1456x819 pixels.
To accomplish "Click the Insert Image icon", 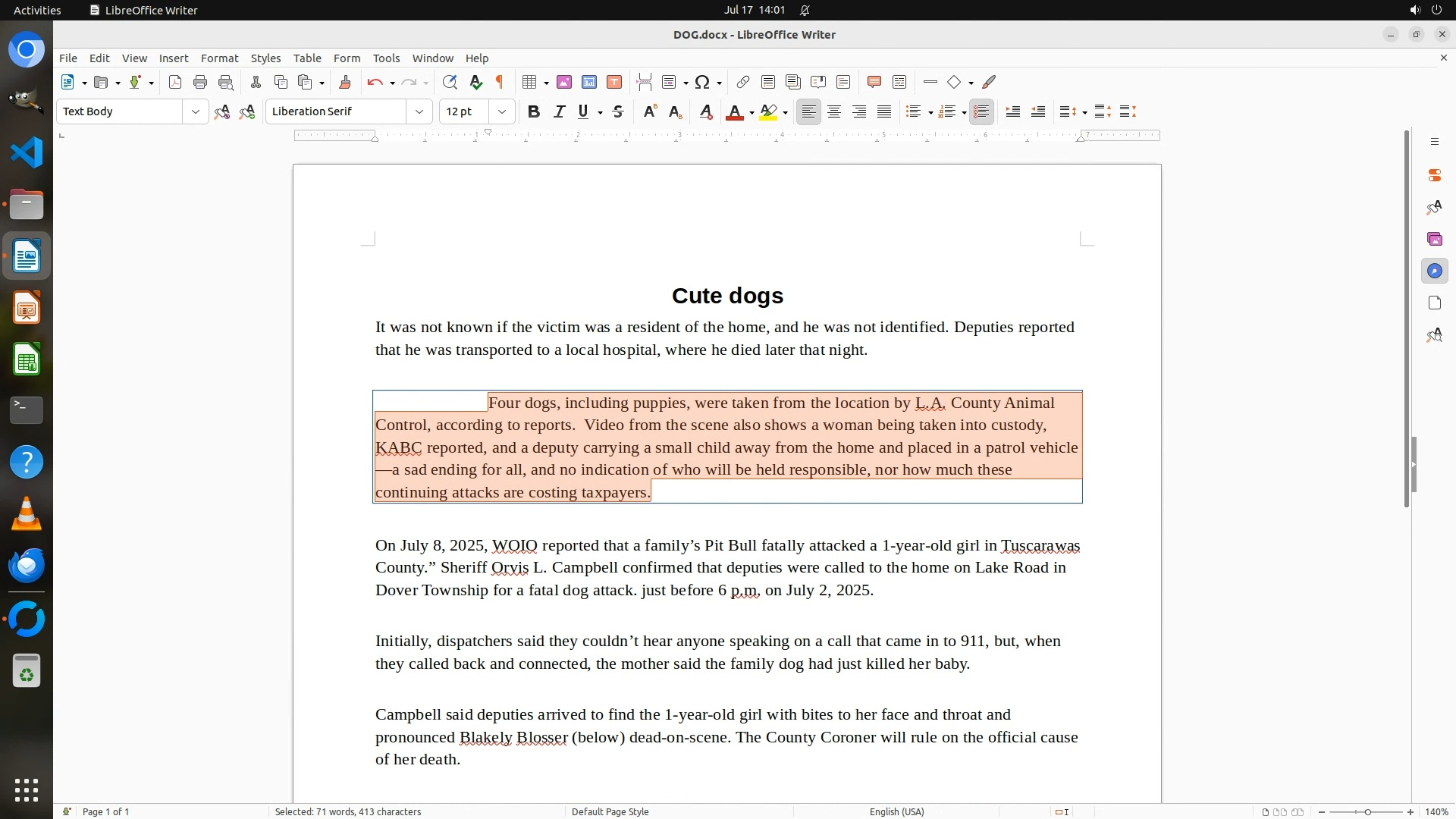I will click(564, 82).
